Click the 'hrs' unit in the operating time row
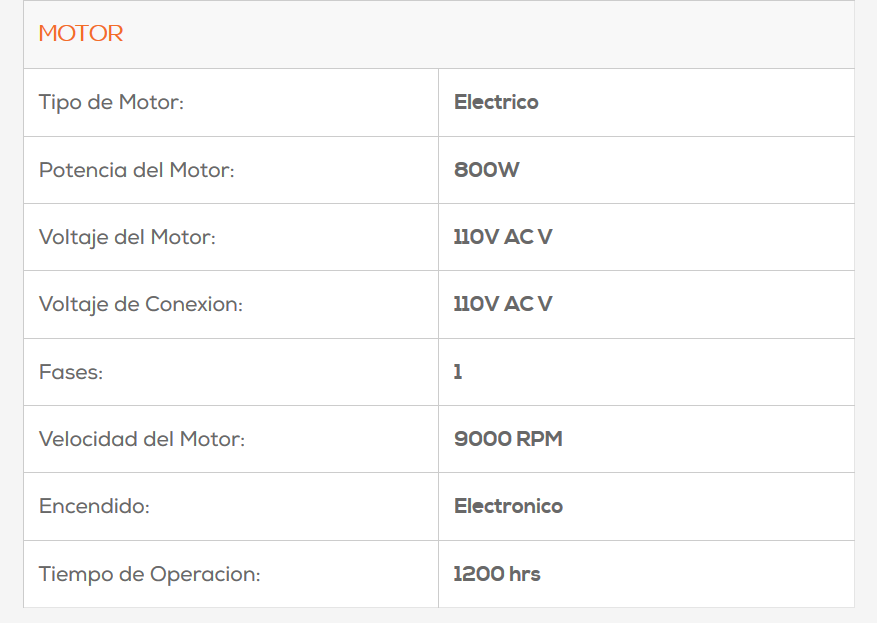The height and width of the screenshot is (623, 877). tap(524, 574)
